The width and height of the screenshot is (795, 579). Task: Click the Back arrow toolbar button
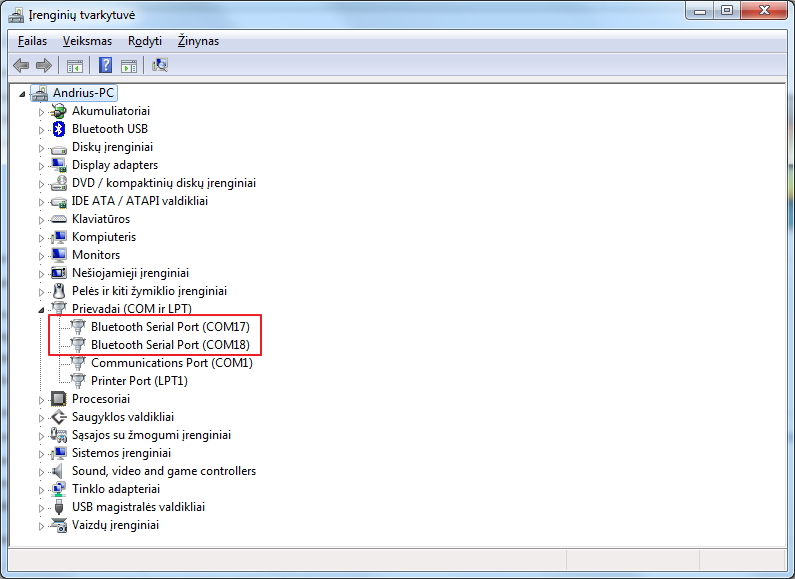[x=21, y=65]
